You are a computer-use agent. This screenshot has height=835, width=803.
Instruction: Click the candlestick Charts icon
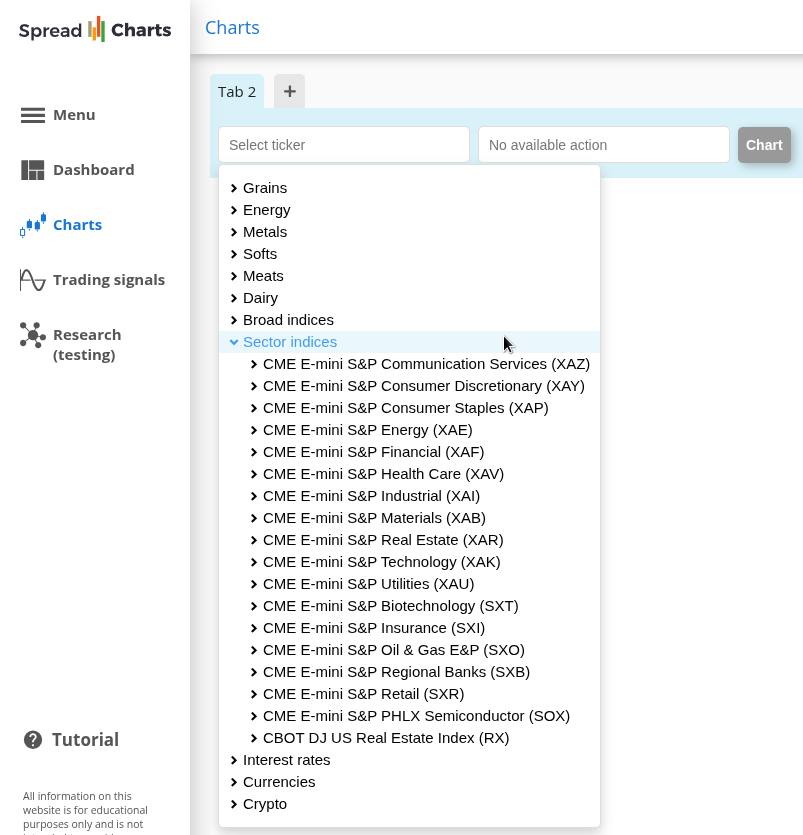[x=33, y=225]
